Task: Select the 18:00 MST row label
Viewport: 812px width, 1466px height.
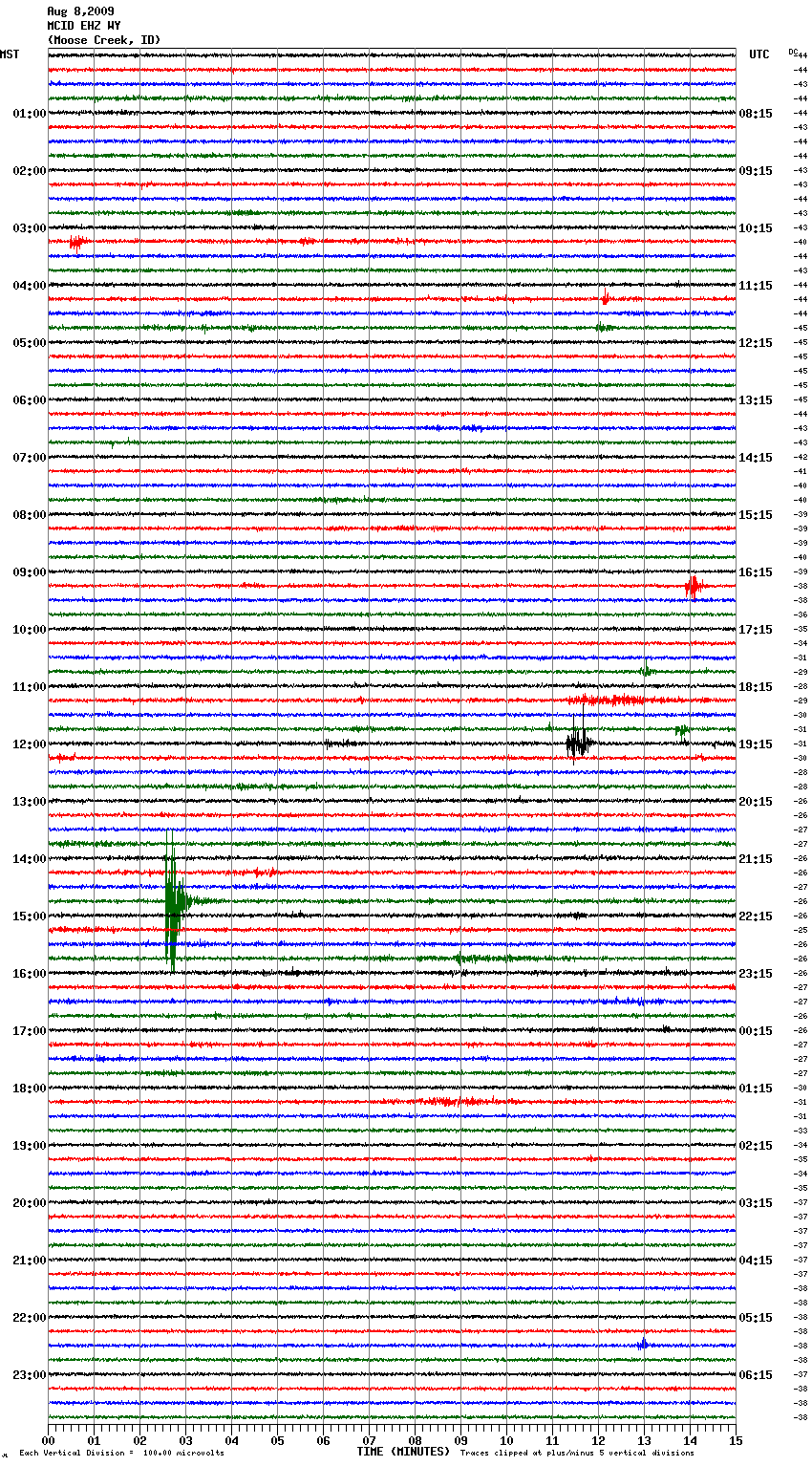Action: (30, 1089)
